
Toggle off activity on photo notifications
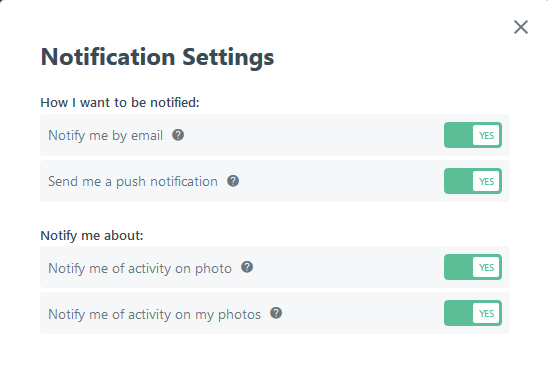(x=473, y=267)
